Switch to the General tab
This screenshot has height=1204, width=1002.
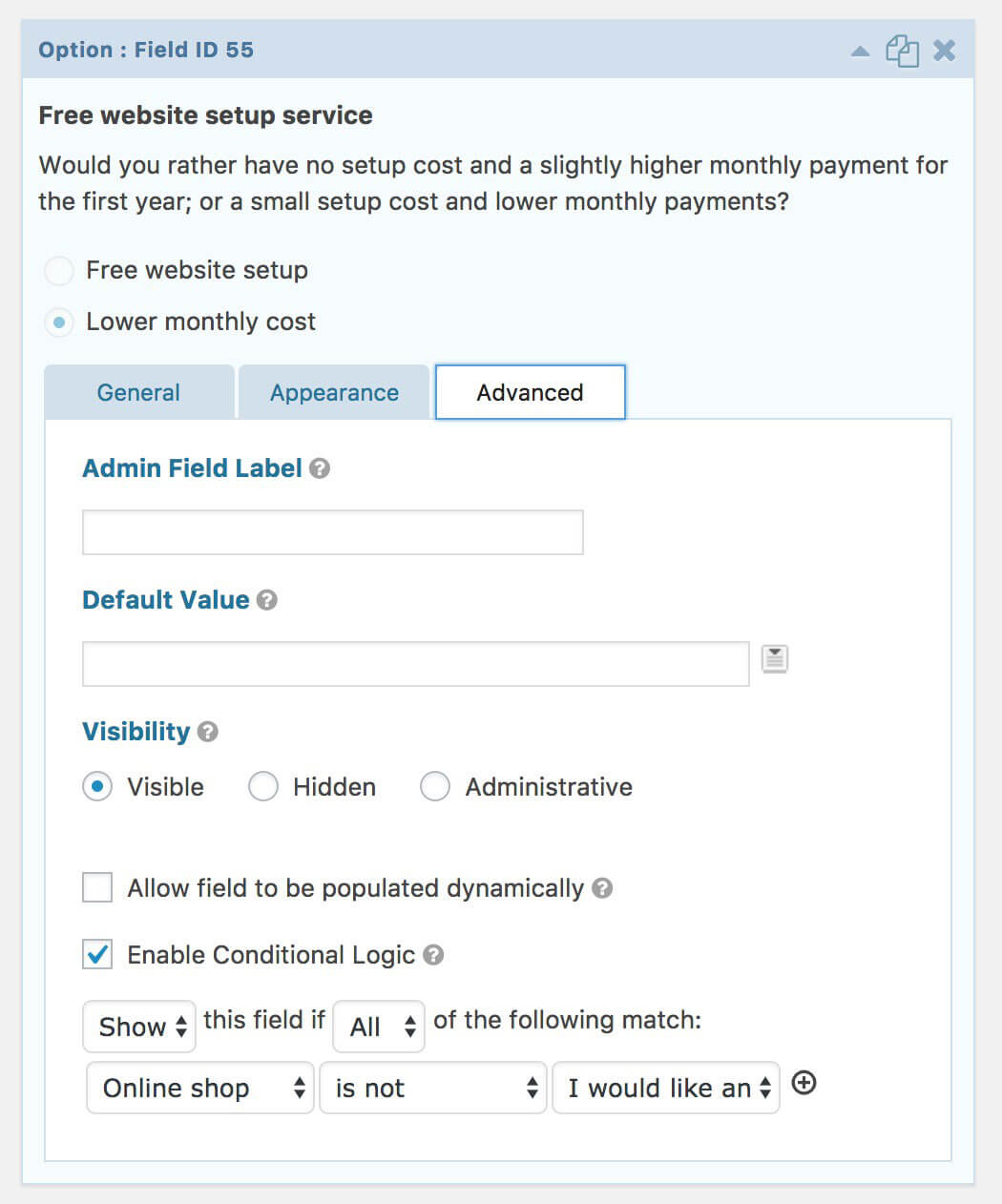[138, 393]
